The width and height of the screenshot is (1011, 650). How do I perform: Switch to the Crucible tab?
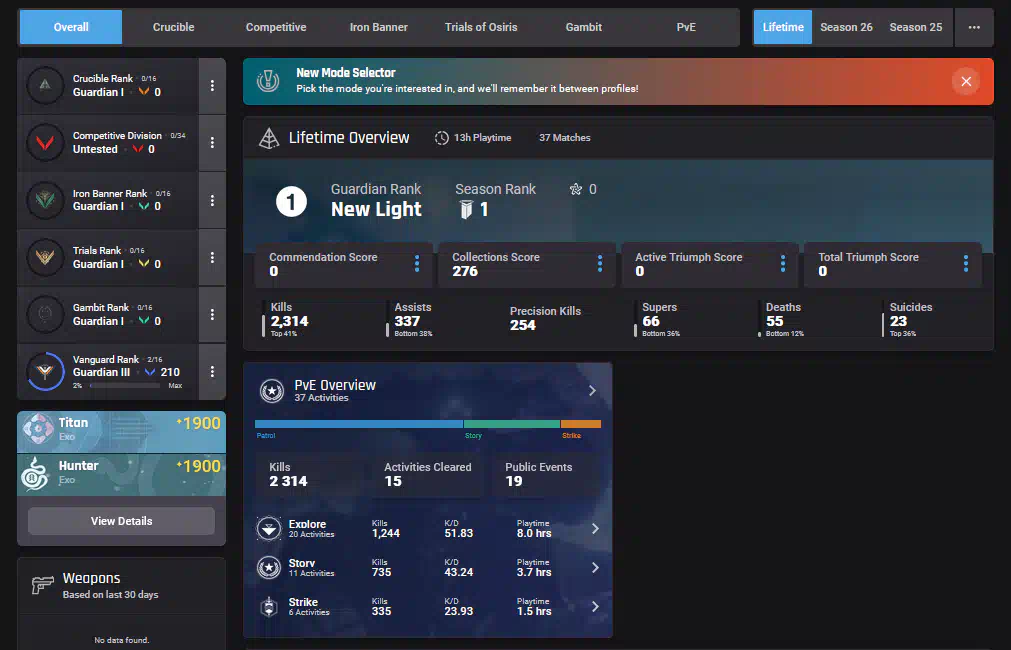point(173,27)
